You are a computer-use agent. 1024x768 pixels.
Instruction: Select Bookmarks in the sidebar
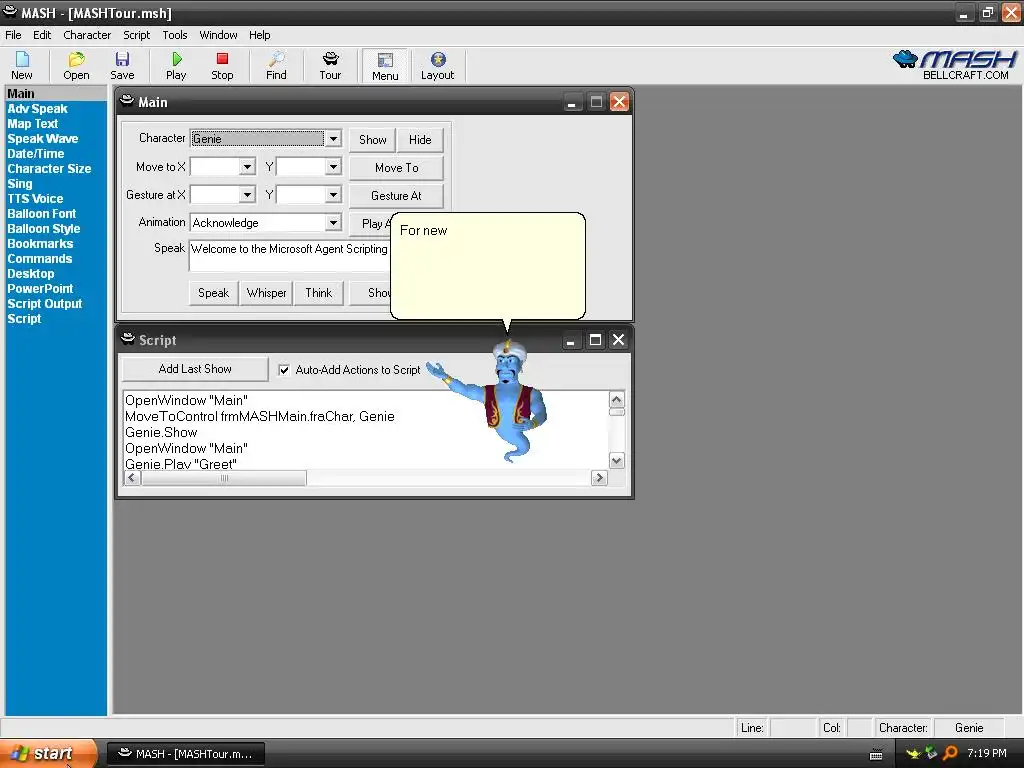(40, 244)
